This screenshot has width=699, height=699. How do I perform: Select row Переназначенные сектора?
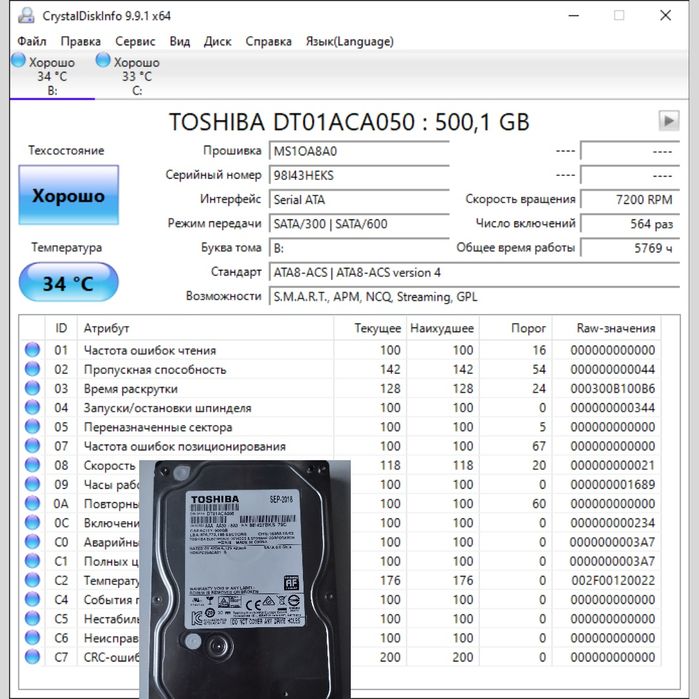340,427
